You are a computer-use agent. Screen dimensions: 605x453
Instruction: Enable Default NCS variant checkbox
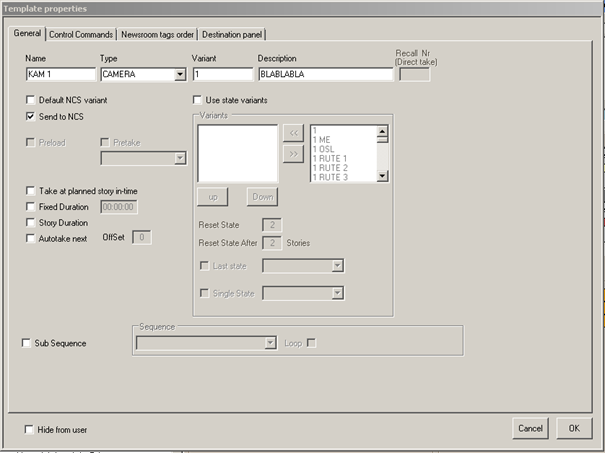[x=30, y=100]
